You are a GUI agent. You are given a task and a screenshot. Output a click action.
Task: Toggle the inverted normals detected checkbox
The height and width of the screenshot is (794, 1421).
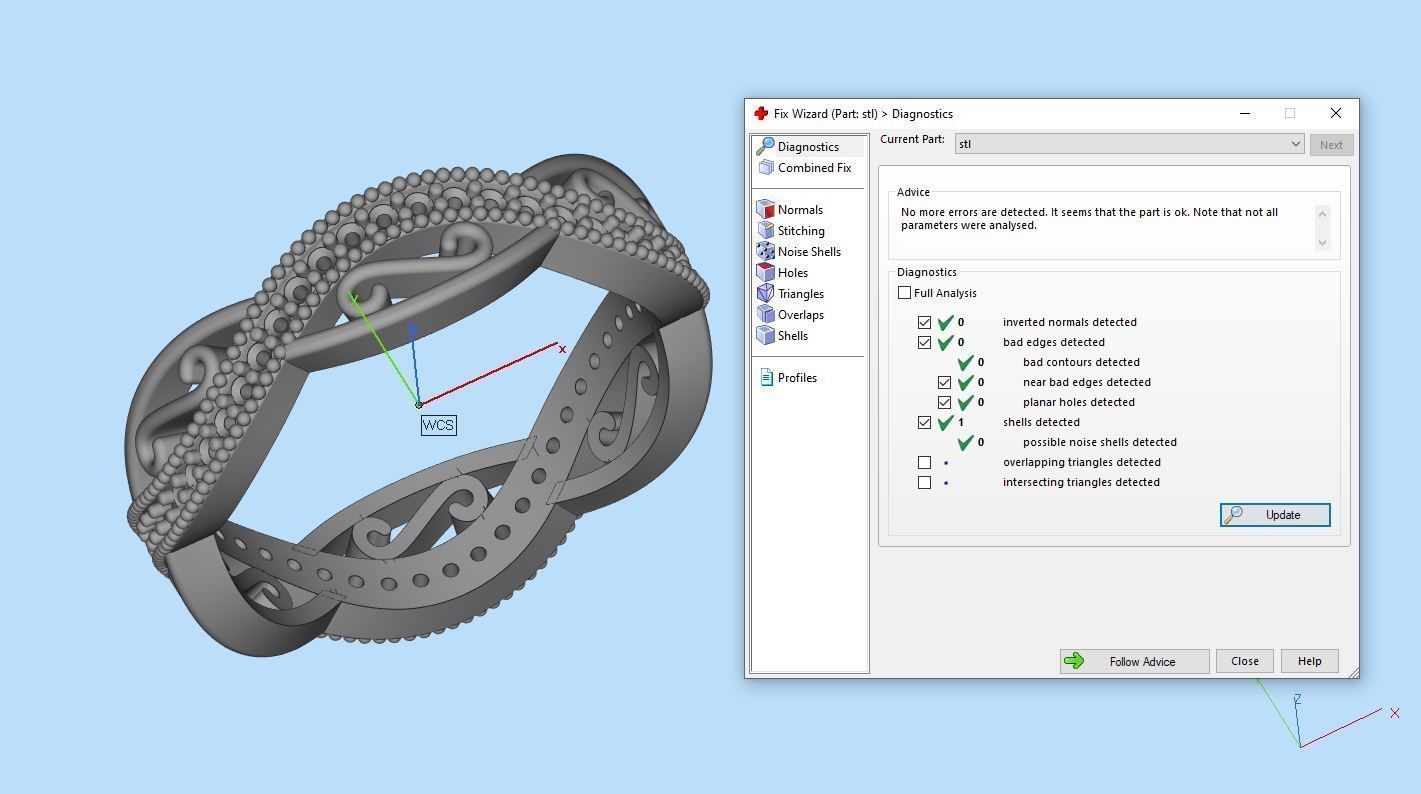click(925, 323)
